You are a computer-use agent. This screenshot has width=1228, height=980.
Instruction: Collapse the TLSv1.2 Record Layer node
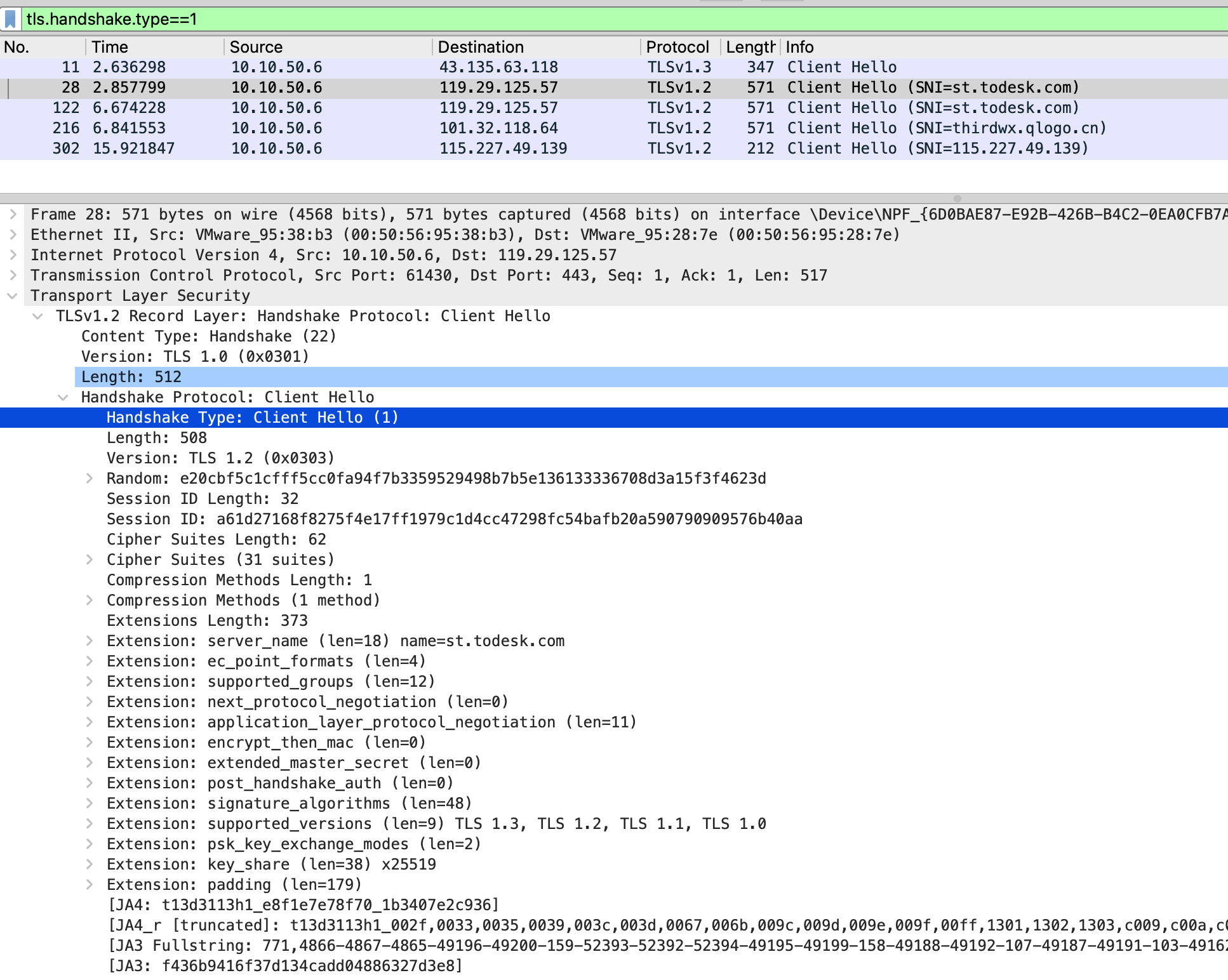[38, 316]
